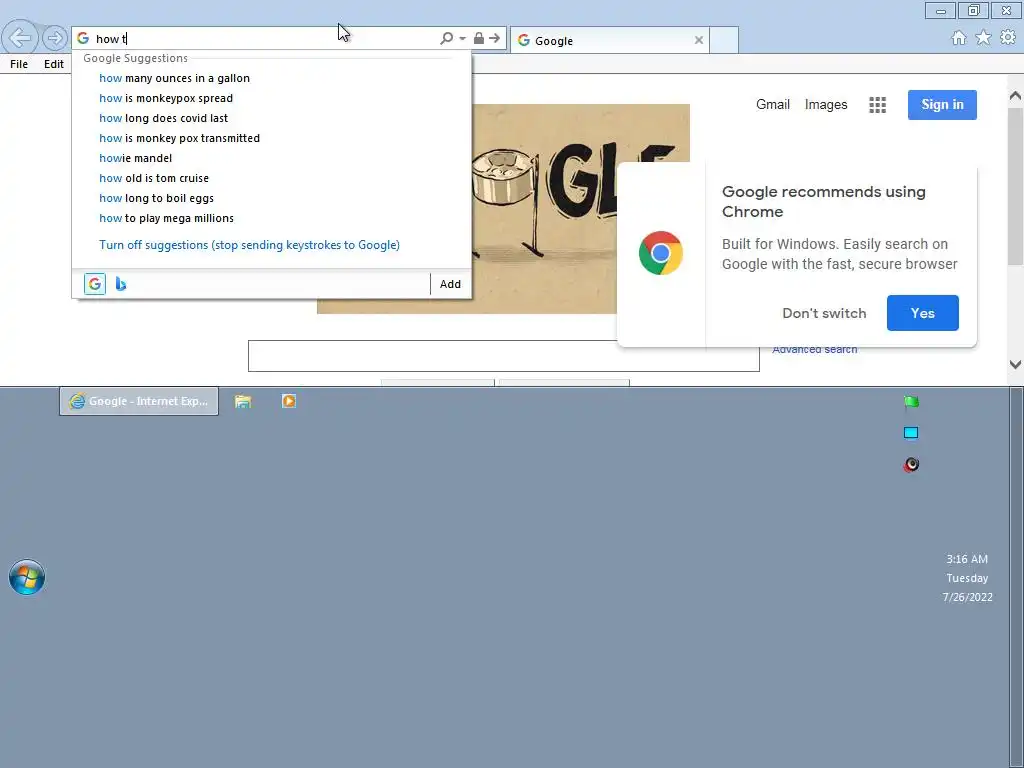
Task: Click the page scrollbar down arrow
Action: [1016, 364]
